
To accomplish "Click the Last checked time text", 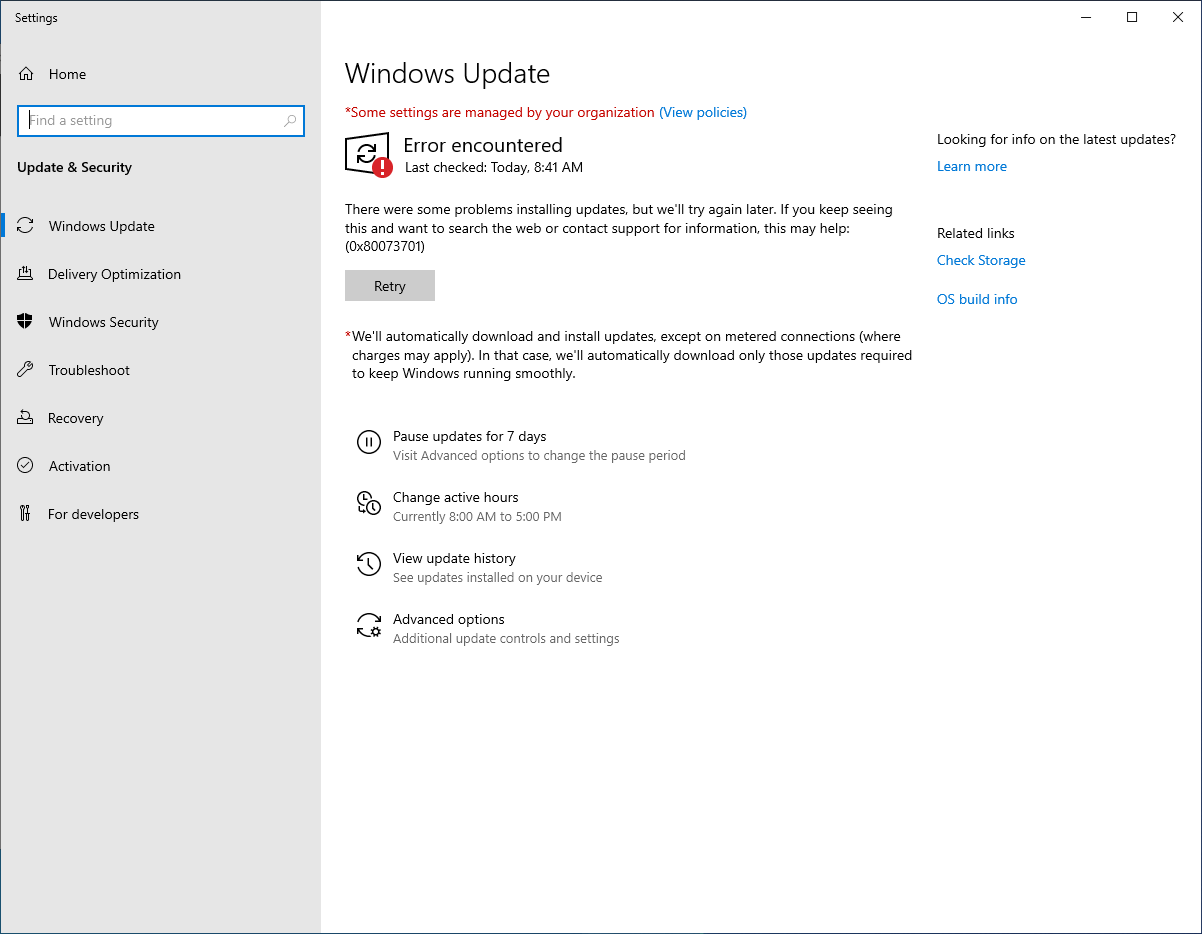I will pyautogui.click(x=494, y=168).
